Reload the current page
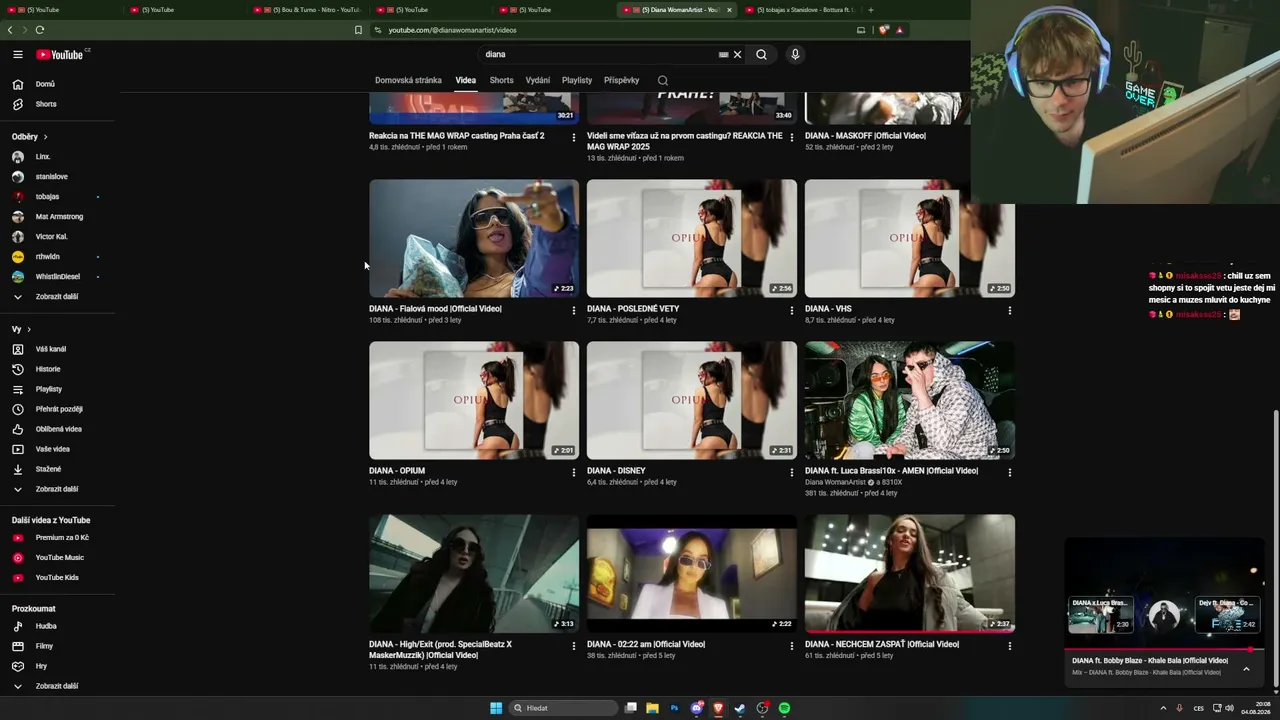This screenshot has height=720, width=1280. pyautogui.click(x=40, y=30)
